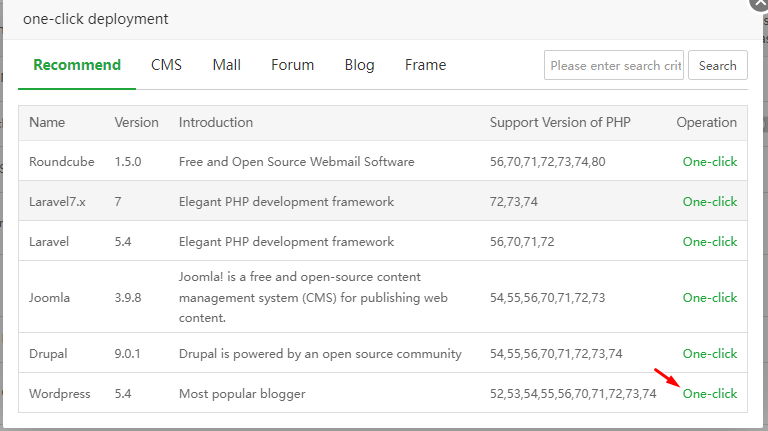Close the one-click deployment dialog
The height and width of the screenshot is (431, 768).
[760, 3]
